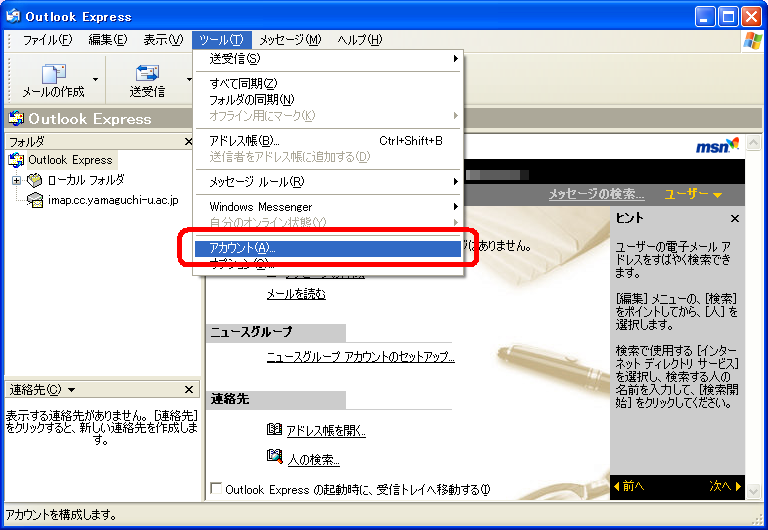The image size is (768, 530).
Task: Click the scrollbar up arrow in main pane
Action: (x=753, y=144)
